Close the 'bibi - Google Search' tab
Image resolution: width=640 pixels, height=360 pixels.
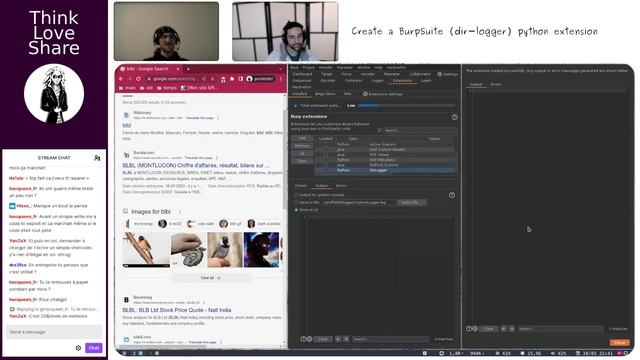[178, 69]
